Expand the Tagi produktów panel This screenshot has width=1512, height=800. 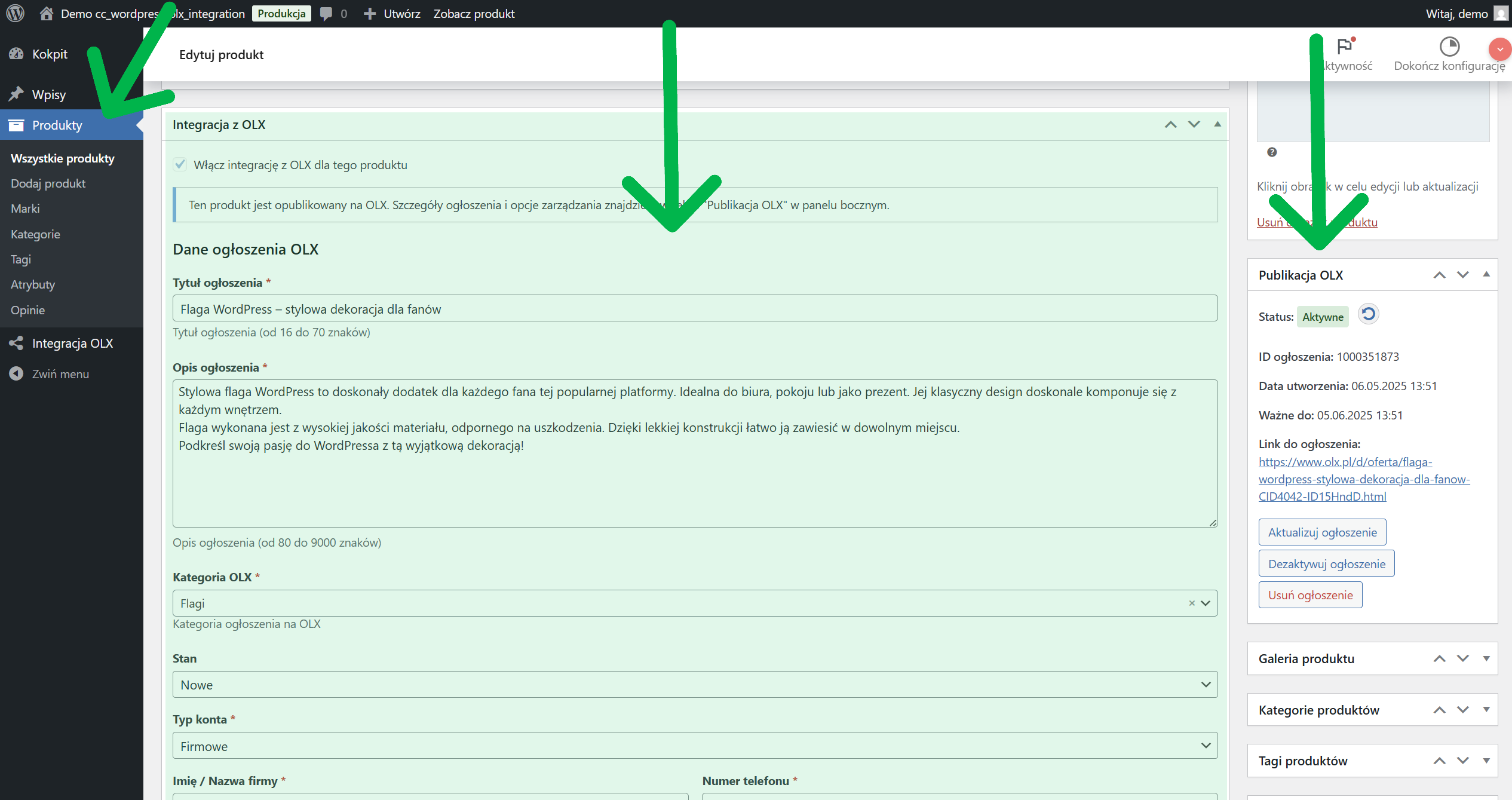1486,761
